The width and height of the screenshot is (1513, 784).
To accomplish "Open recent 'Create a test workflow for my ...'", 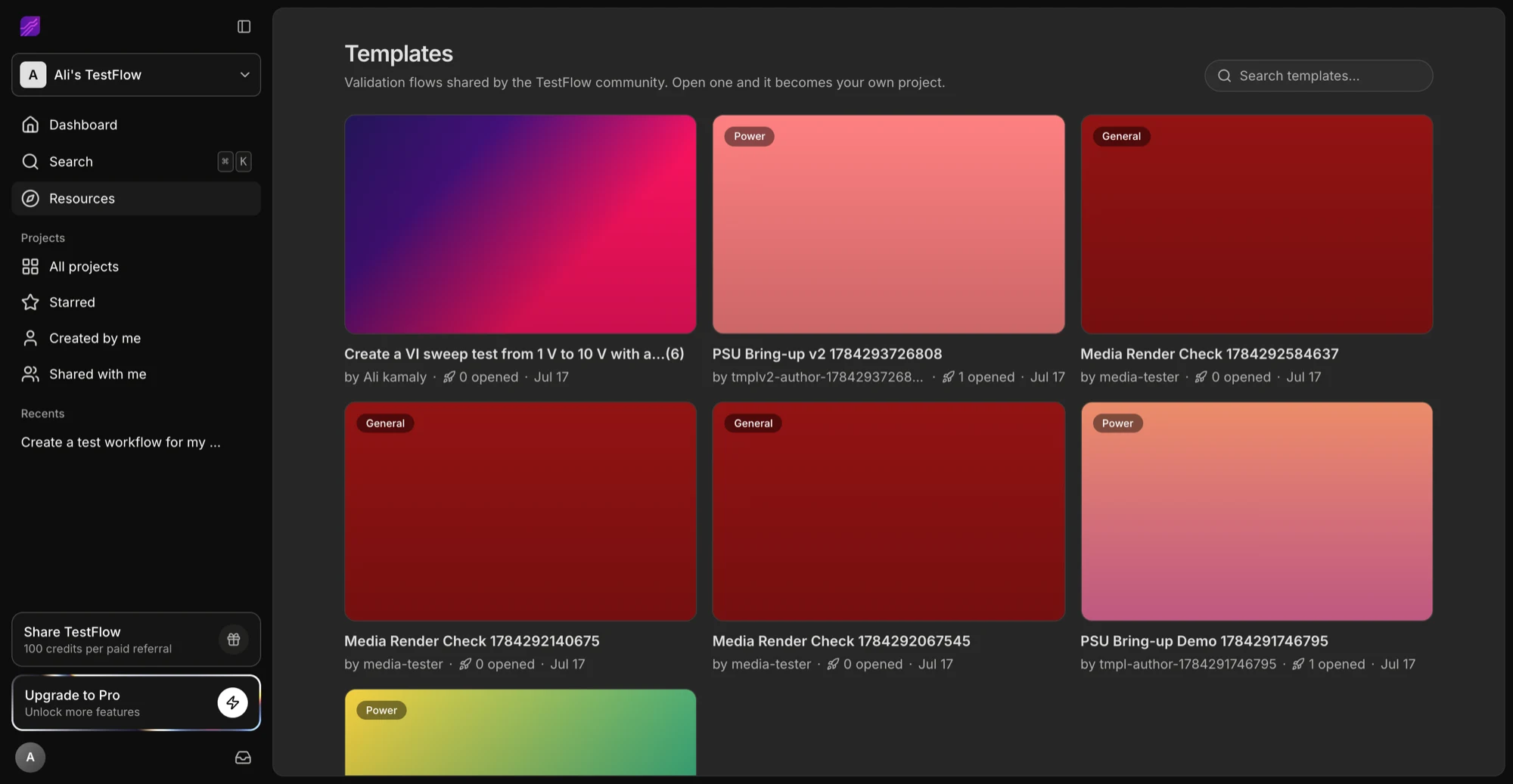I will coord(121,442).
